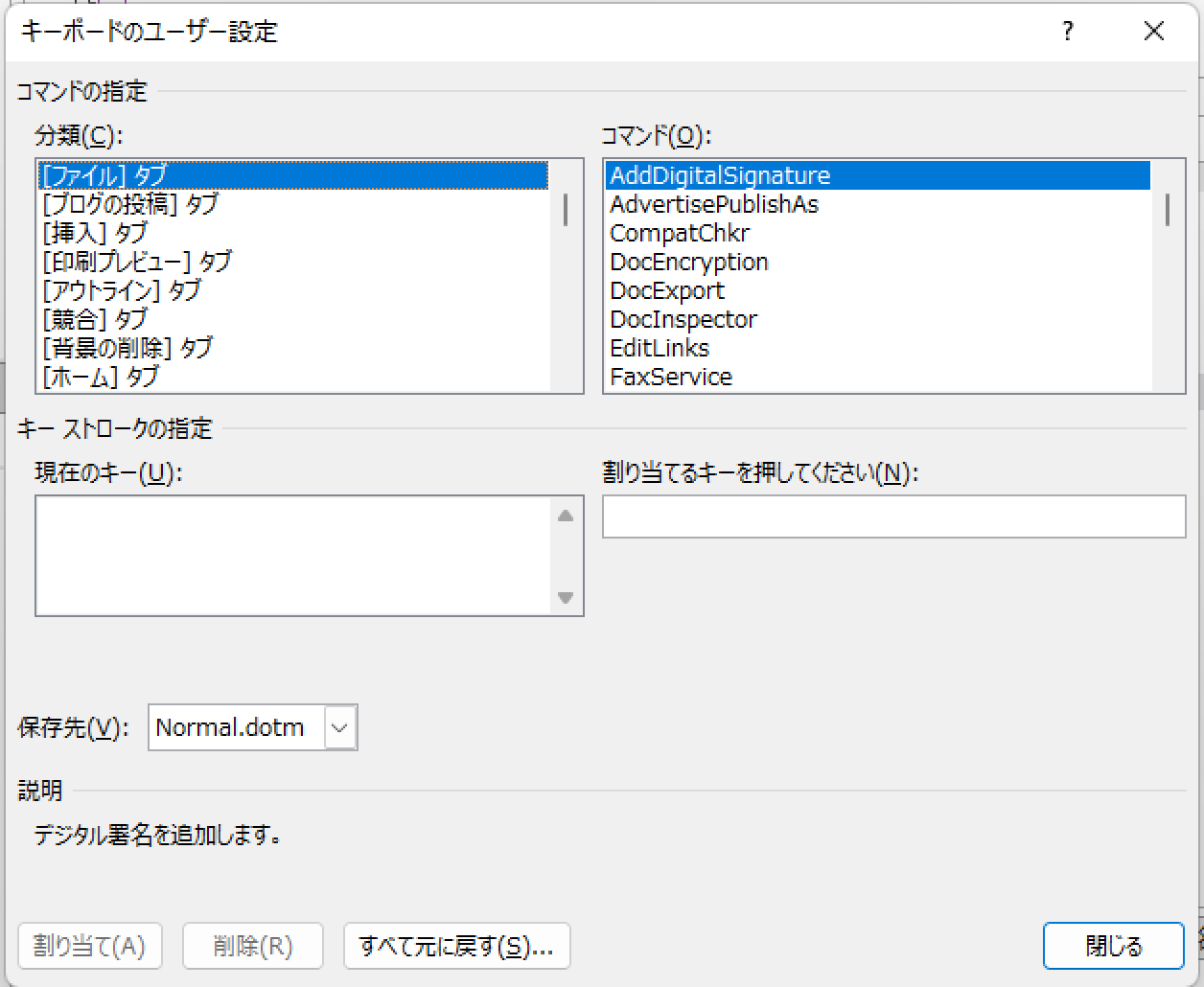The width and height of the screenshot is (1204, 987).
Task: Click the new shortcut key input field
Action: [x=893, y=516]
